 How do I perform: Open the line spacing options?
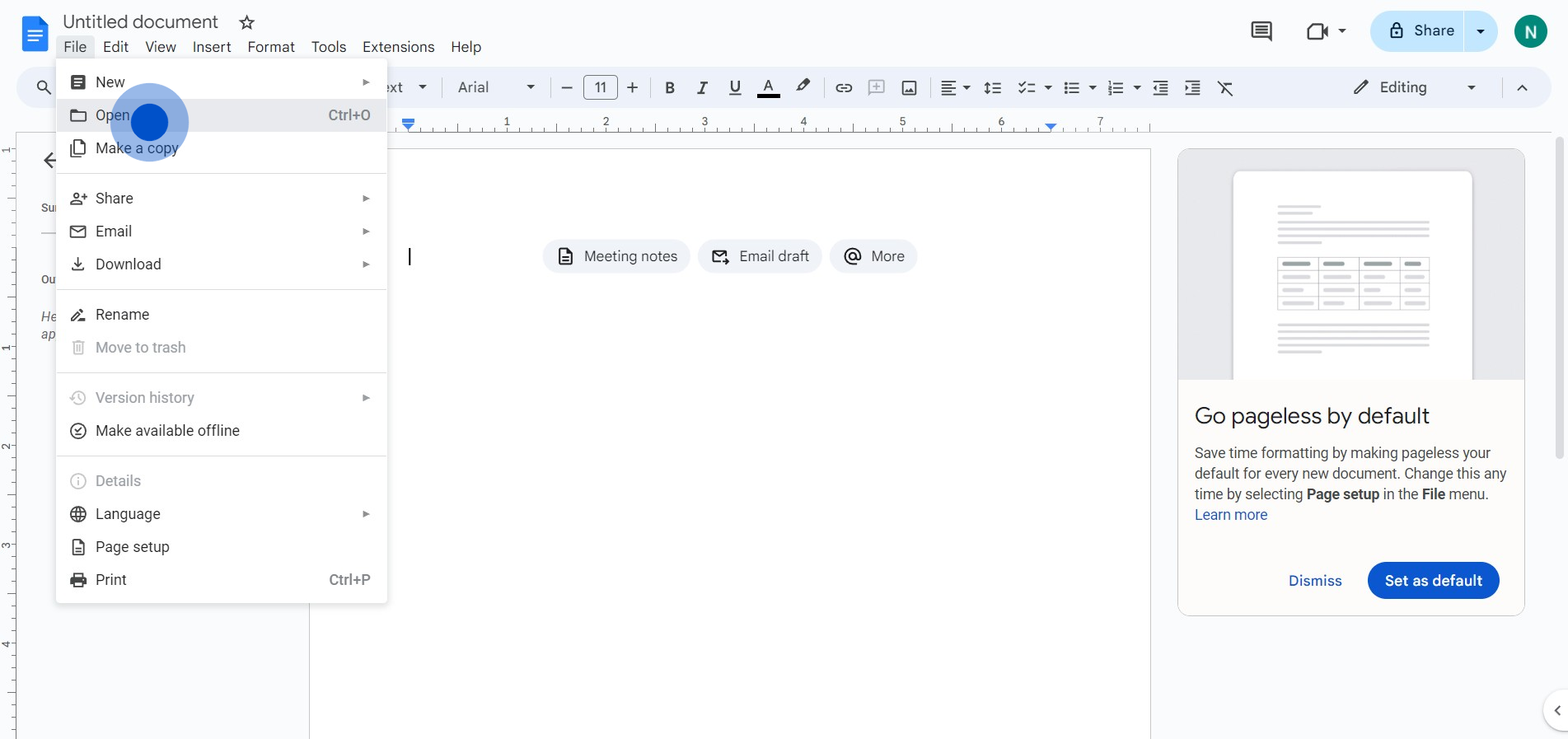(x=993, y=88)
